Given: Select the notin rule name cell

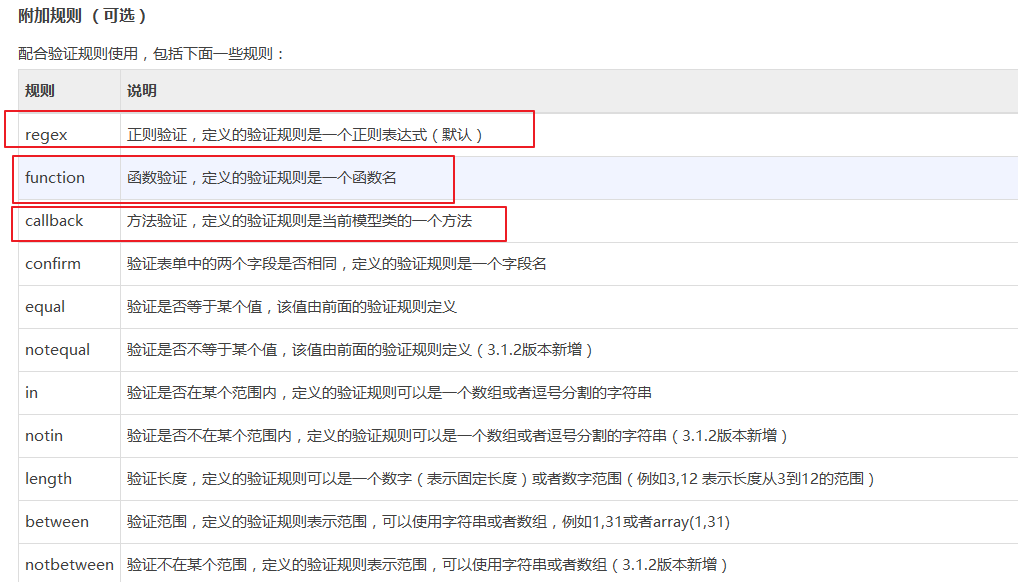Looking at the screenshot, I should (44, 436).
